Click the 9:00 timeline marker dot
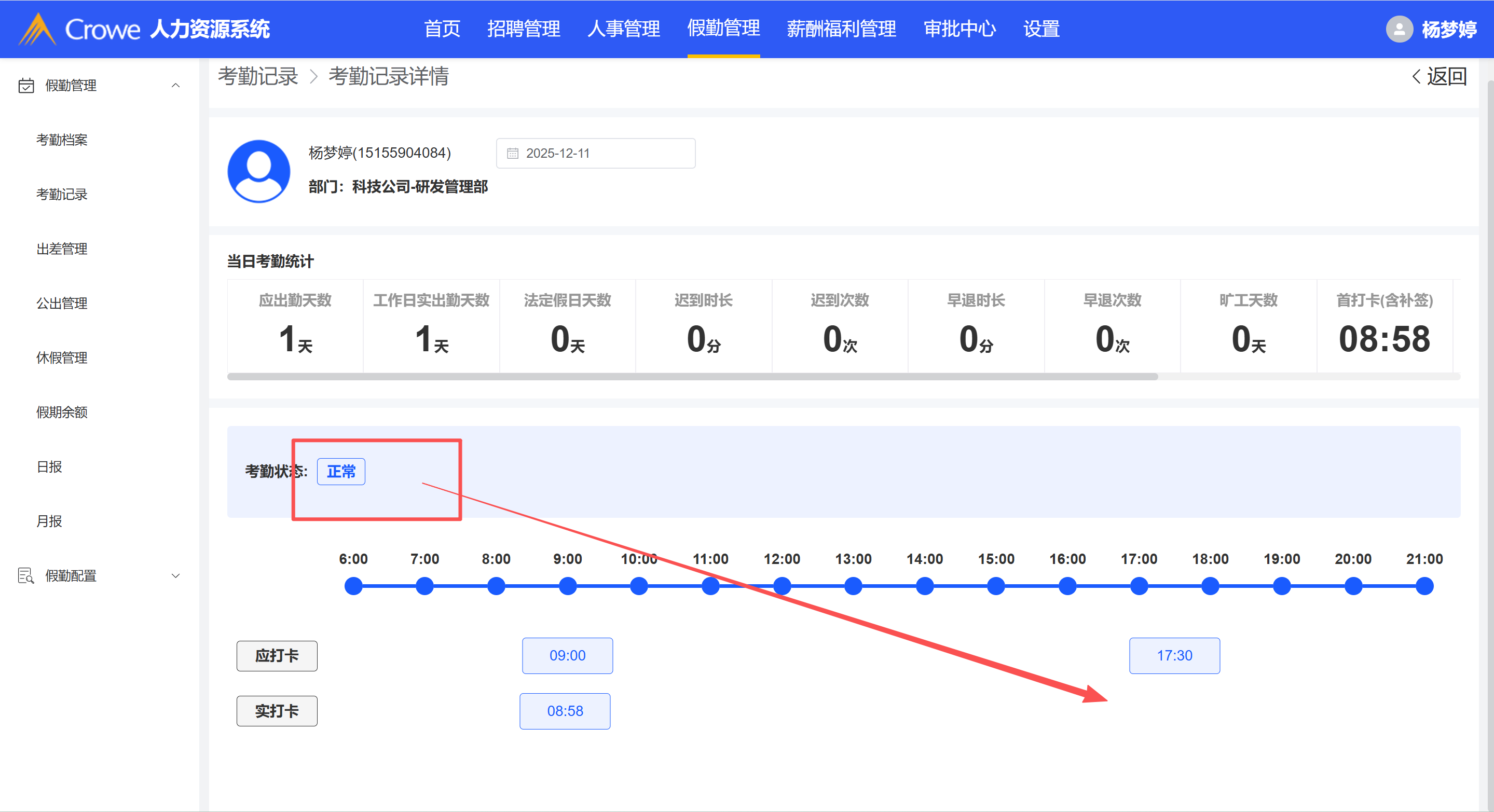The image size is (1494, 812). (567, 586)
